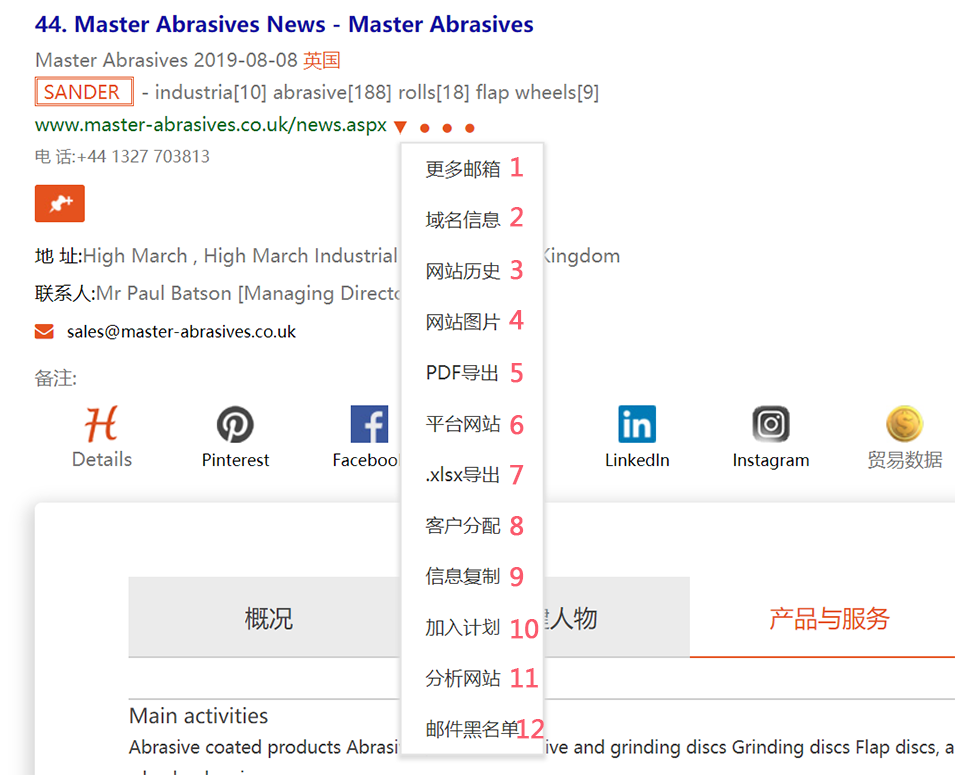Select 更多邮箱 in the dropdown menu

(463, 169)
